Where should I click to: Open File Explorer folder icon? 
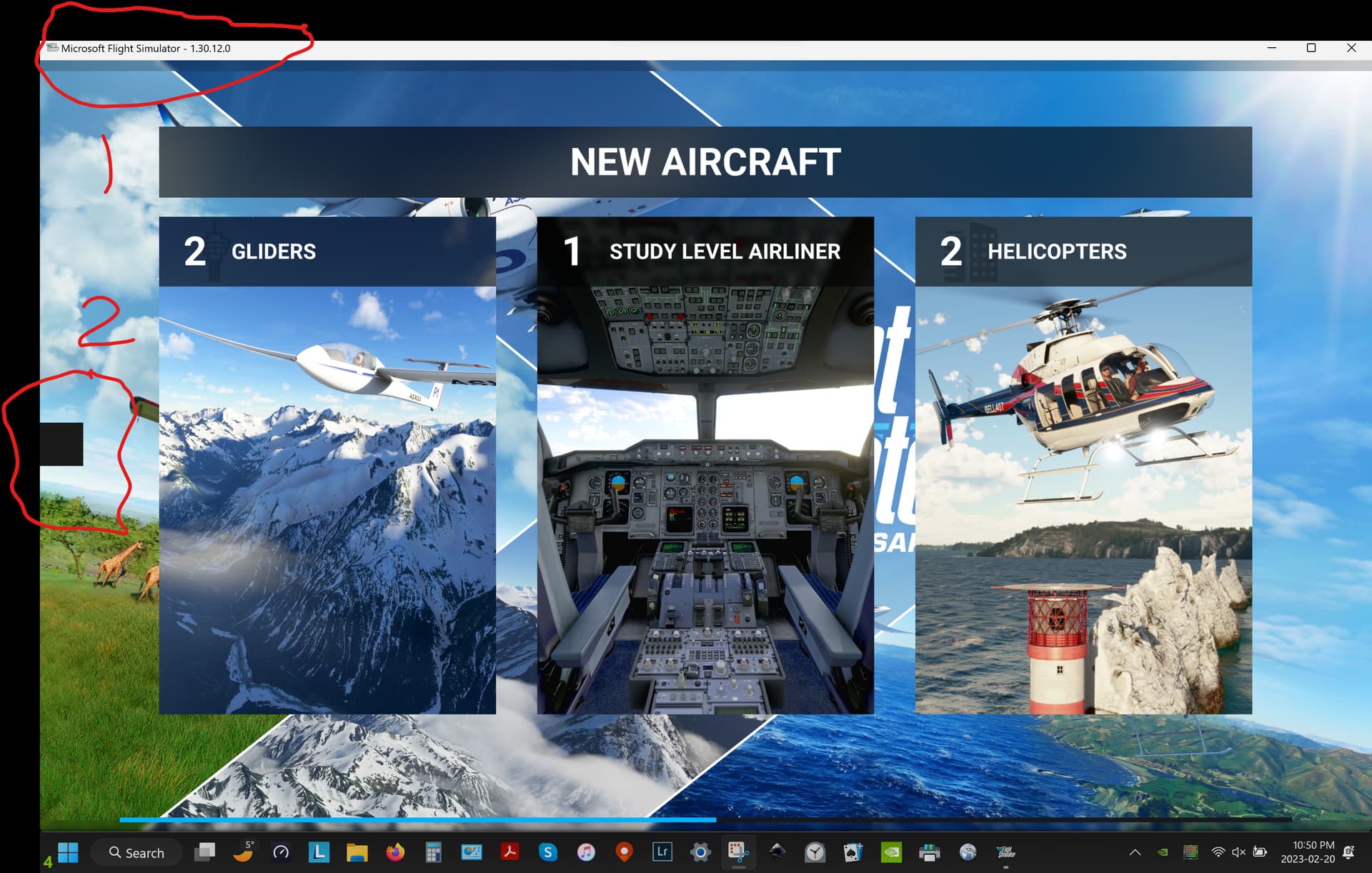coord(357,852)
